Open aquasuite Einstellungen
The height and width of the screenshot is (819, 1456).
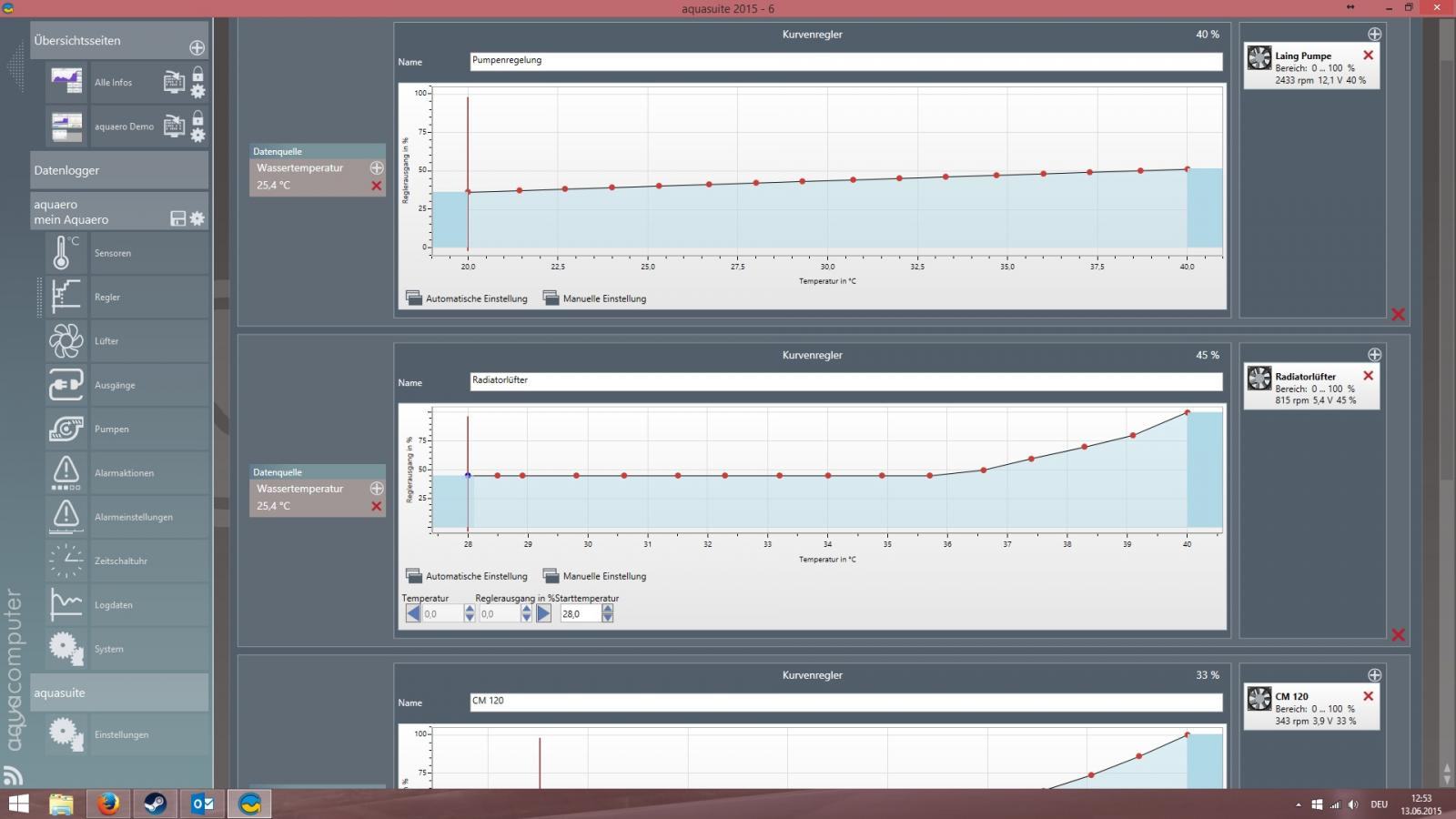126,734
